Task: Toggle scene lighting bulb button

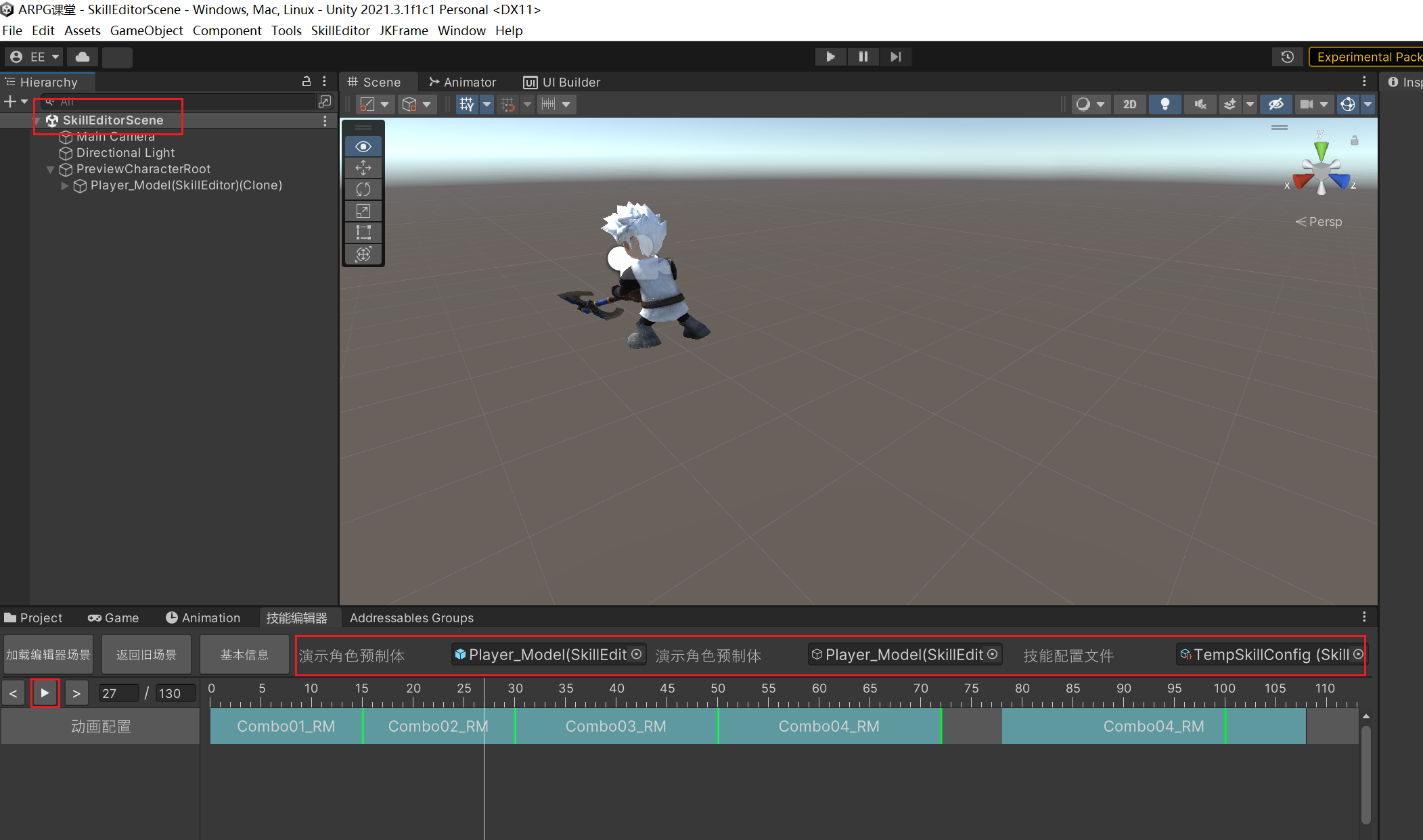Action: [1165, 104]
